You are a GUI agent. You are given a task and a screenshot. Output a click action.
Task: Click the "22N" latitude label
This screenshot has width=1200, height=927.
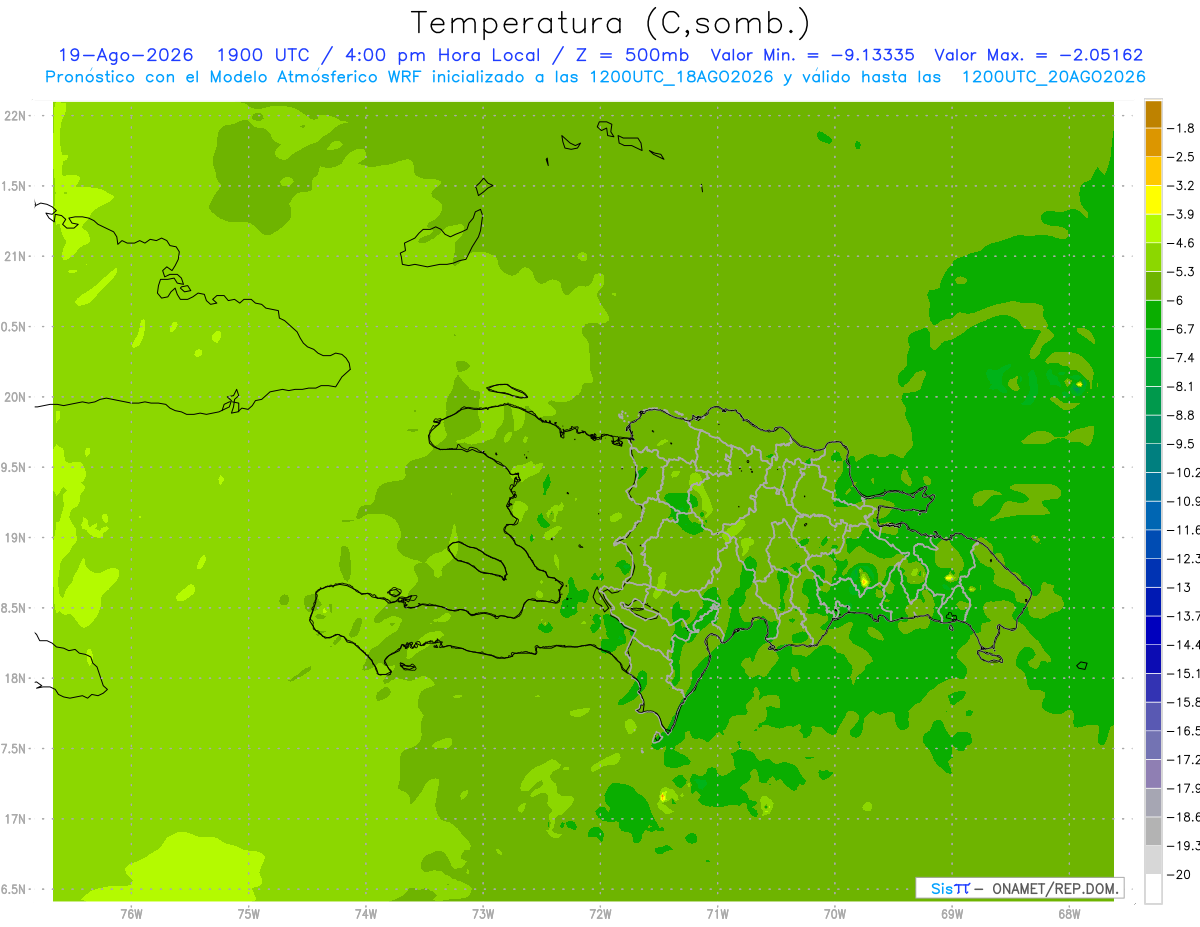(x=16, y=115)
